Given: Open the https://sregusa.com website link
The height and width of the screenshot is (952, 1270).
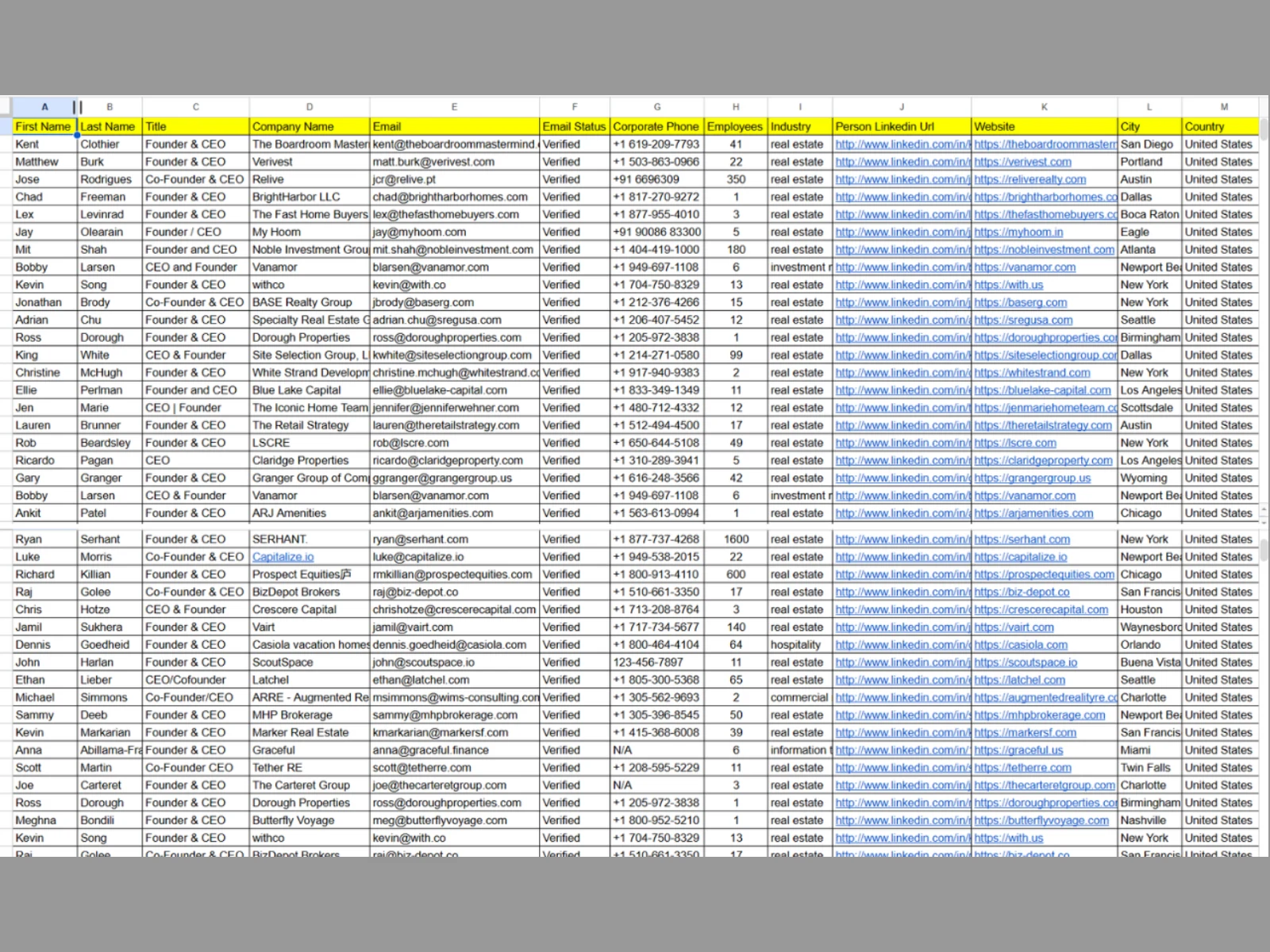Looking at the screenshot, I should point(1023,320).
